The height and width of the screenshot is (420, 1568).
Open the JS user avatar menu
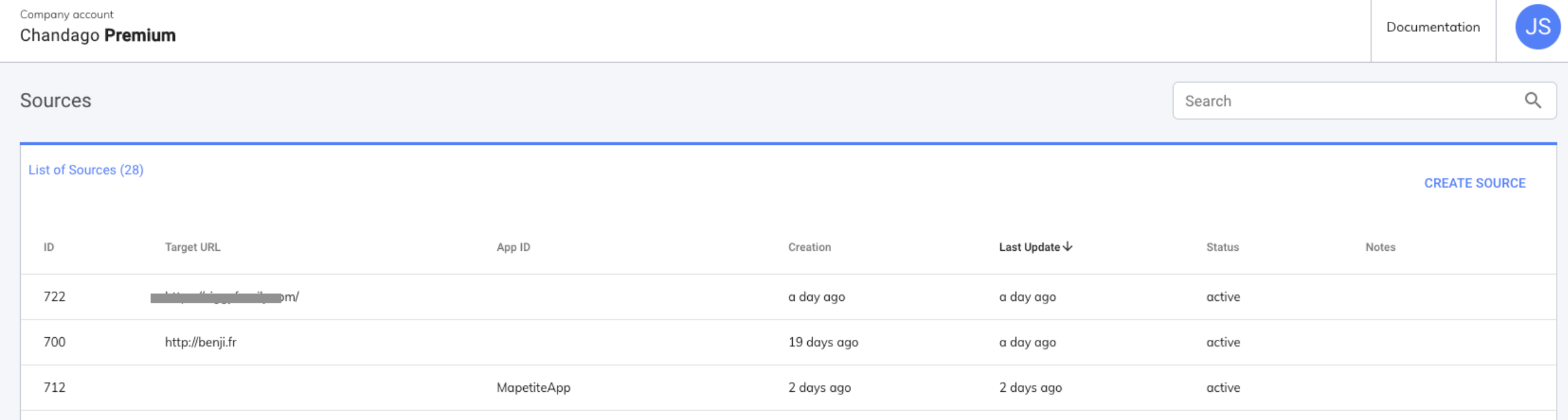[x=1537, y=27]
